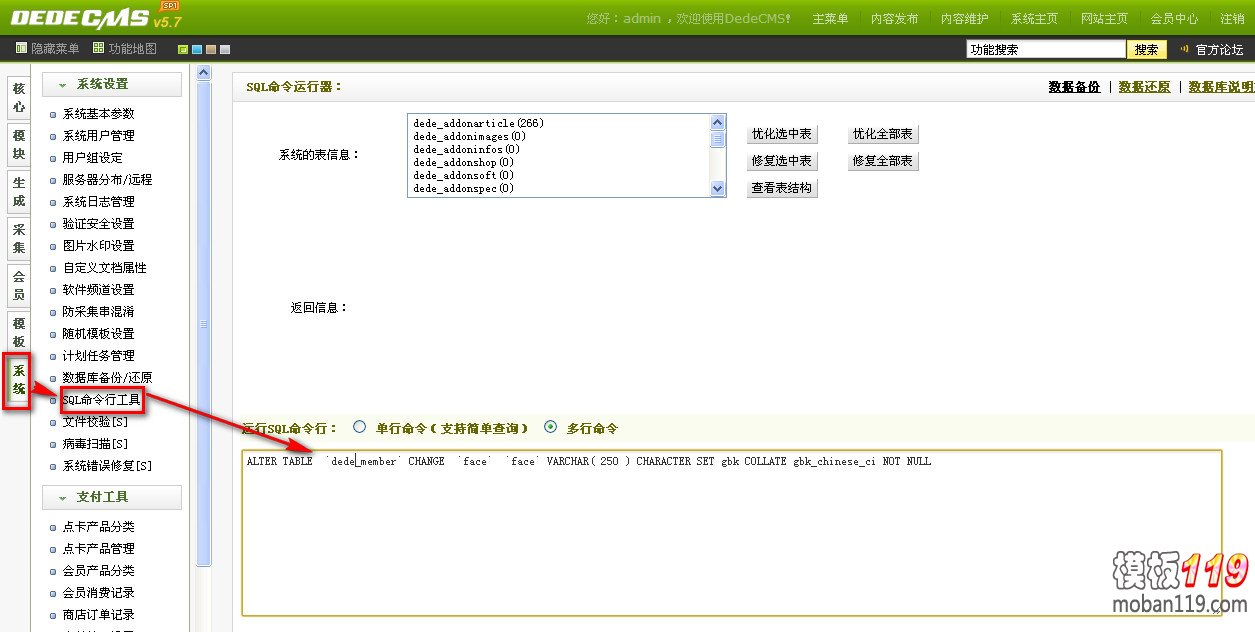Open the 内容维护 top menu
Screen dimensions: 1255x632
(964, 19)
